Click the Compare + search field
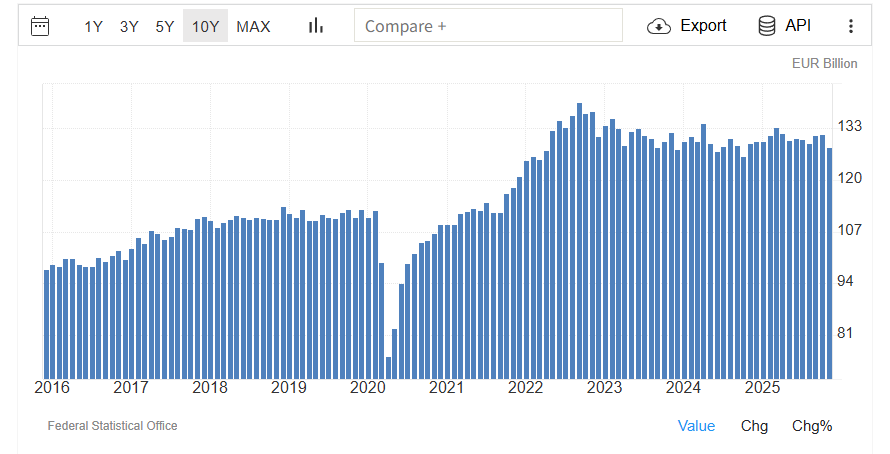Screen dimensions: 890x454 tap(488, 26)
